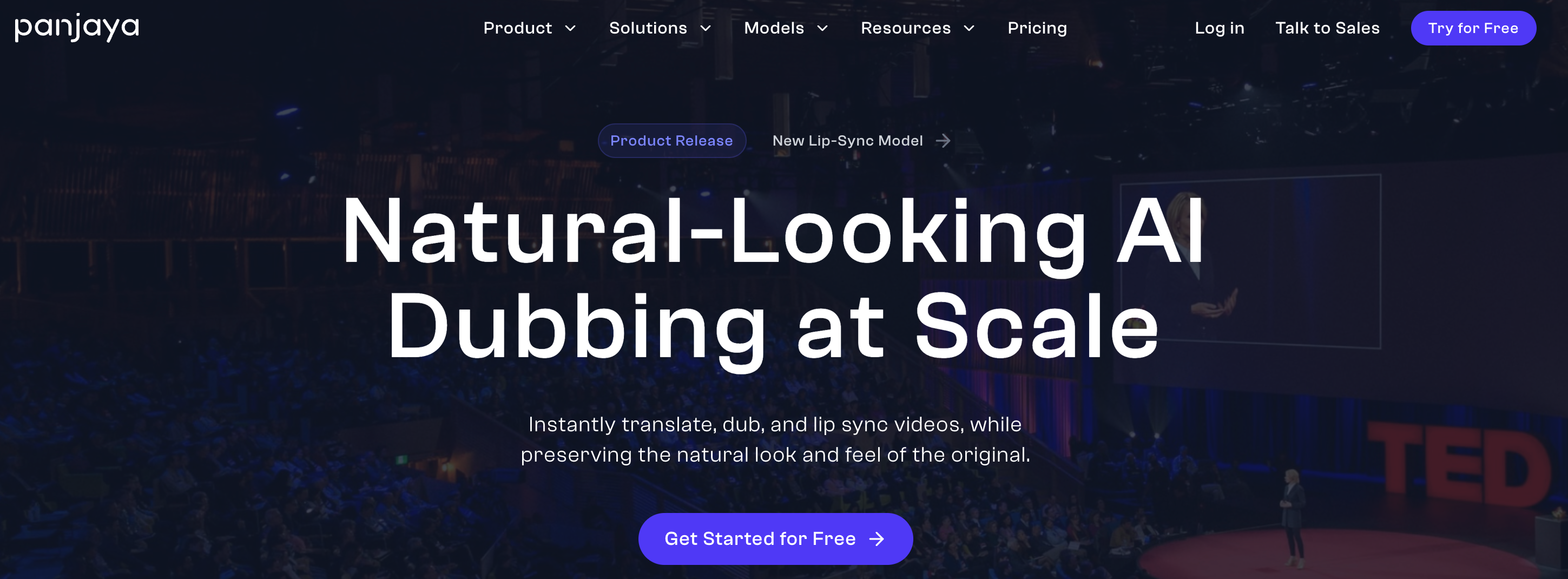Click the Try for Free button
The width and height of the screenshot is (1568, 579).
pos(1473,28)
